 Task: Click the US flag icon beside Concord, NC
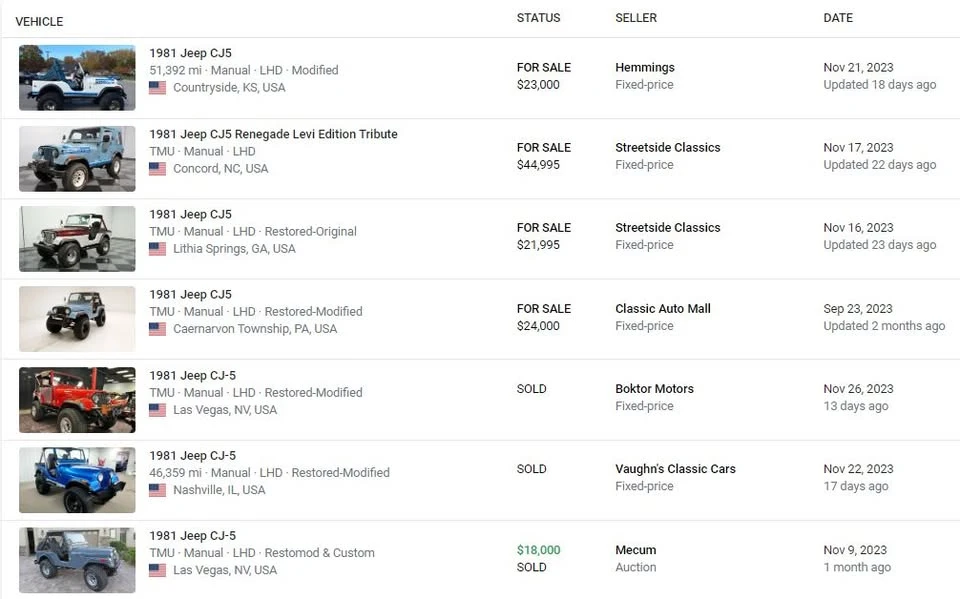coord(157,168)
